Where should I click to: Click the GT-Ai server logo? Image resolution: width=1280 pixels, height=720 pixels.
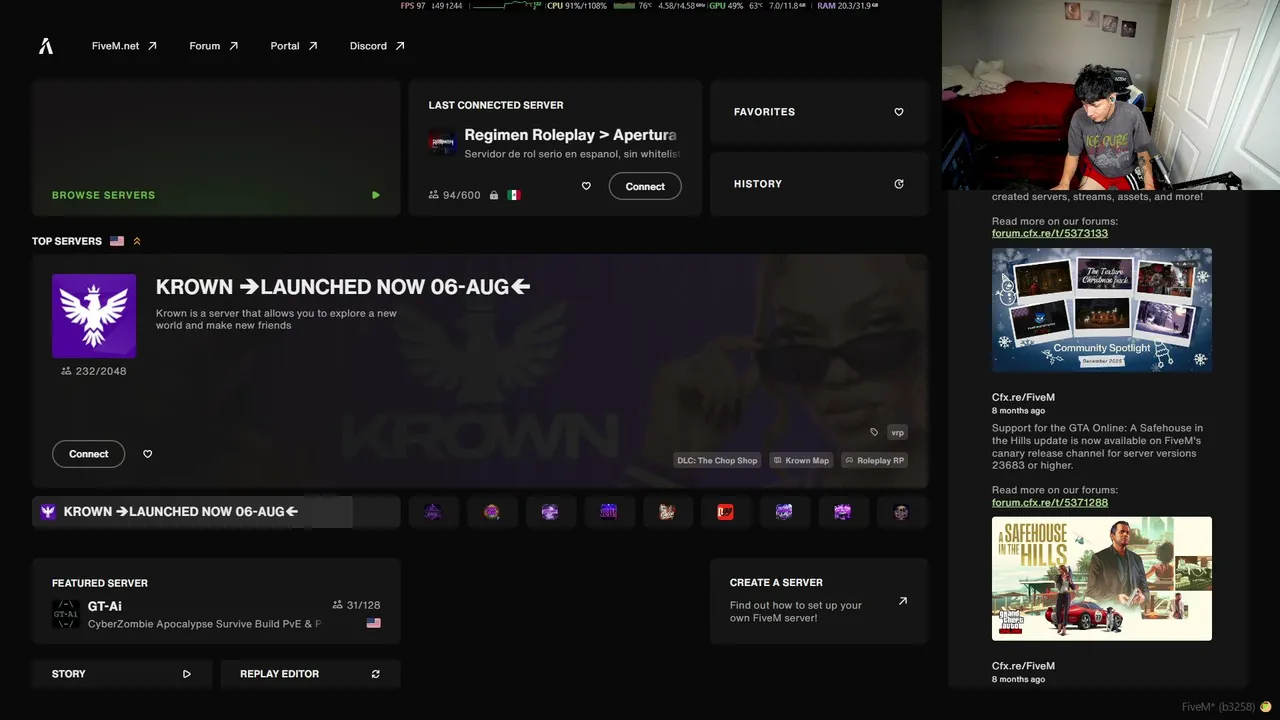[x=66, y=614]
